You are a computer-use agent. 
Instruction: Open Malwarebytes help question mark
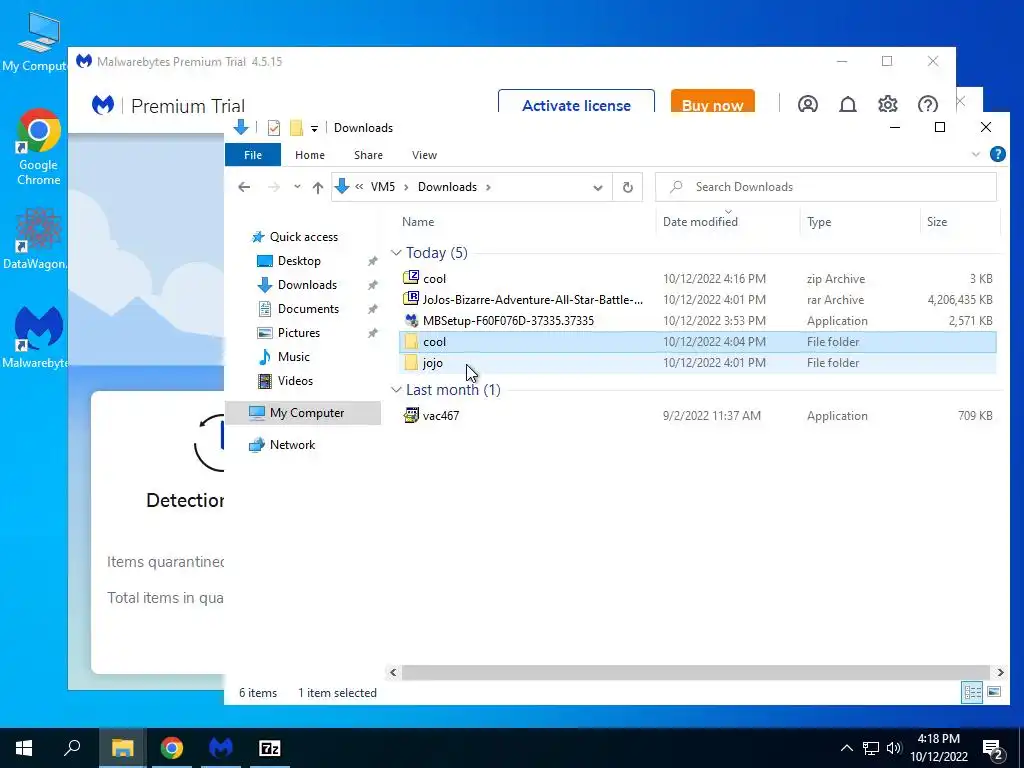[927, 104]
